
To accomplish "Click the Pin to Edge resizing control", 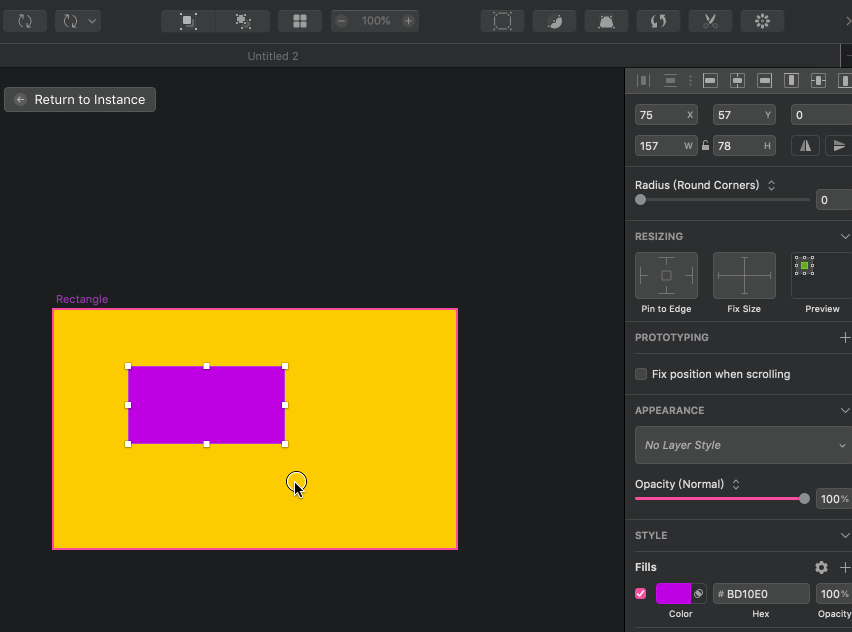I will tap(666, 276).
